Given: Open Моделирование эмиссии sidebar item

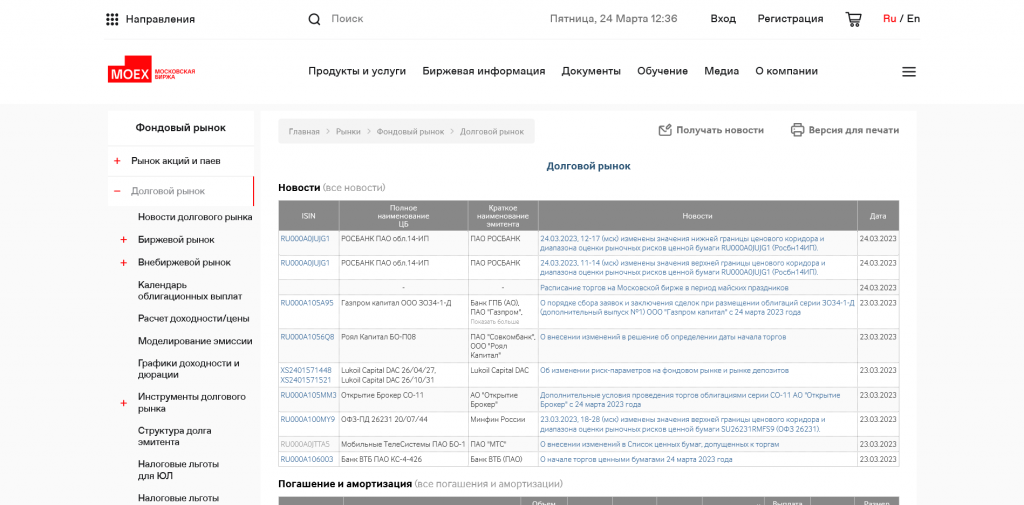Looking at the screenshot, I should coord(195,341).
